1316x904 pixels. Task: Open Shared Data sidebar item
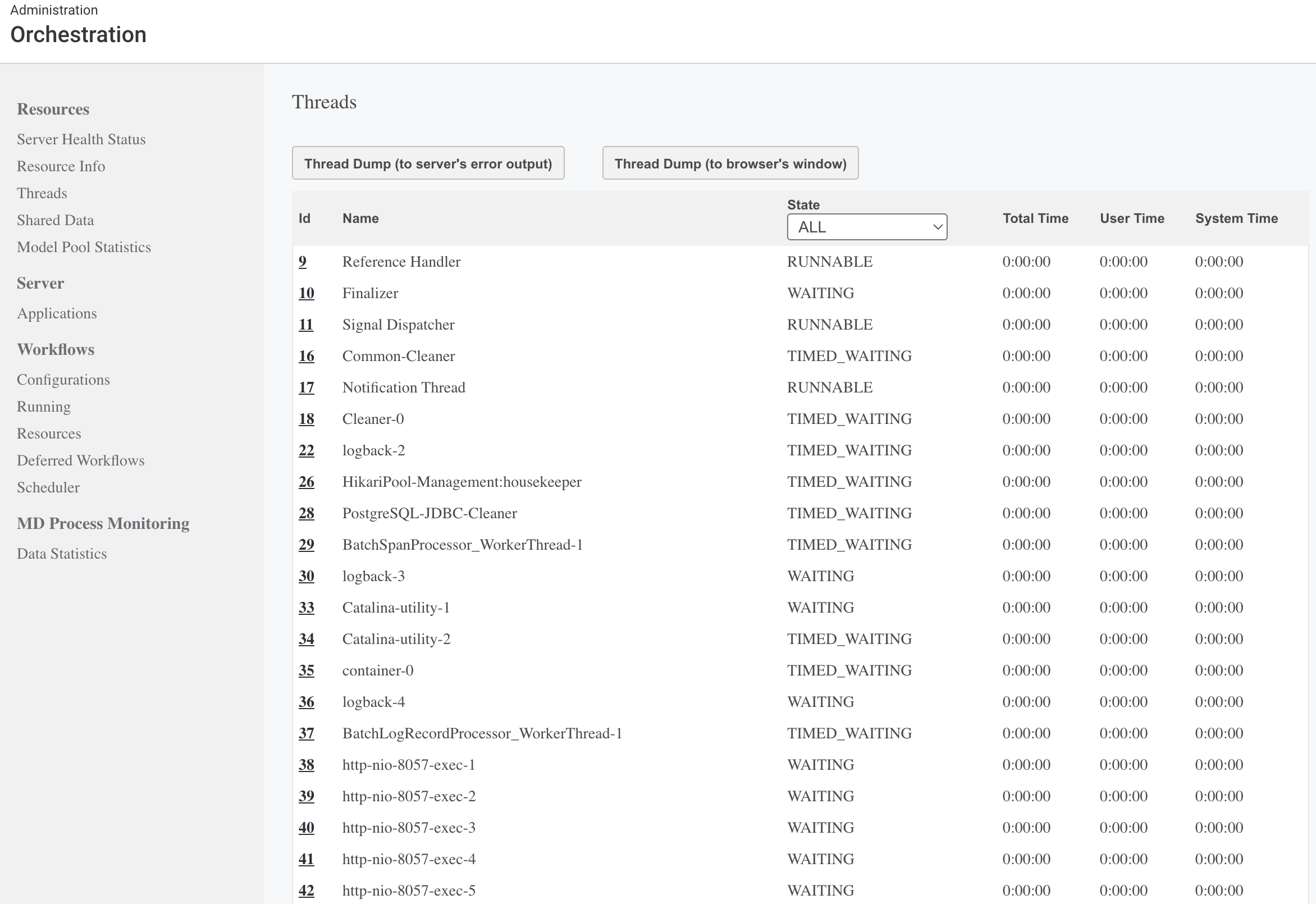(55, 220)
